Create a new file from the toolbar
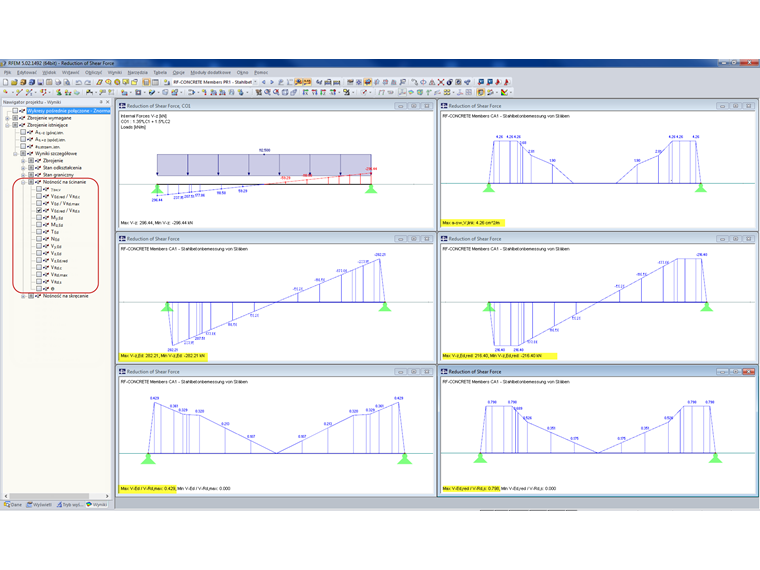Viewport: 760px width, 570px height. coord(5,82)
